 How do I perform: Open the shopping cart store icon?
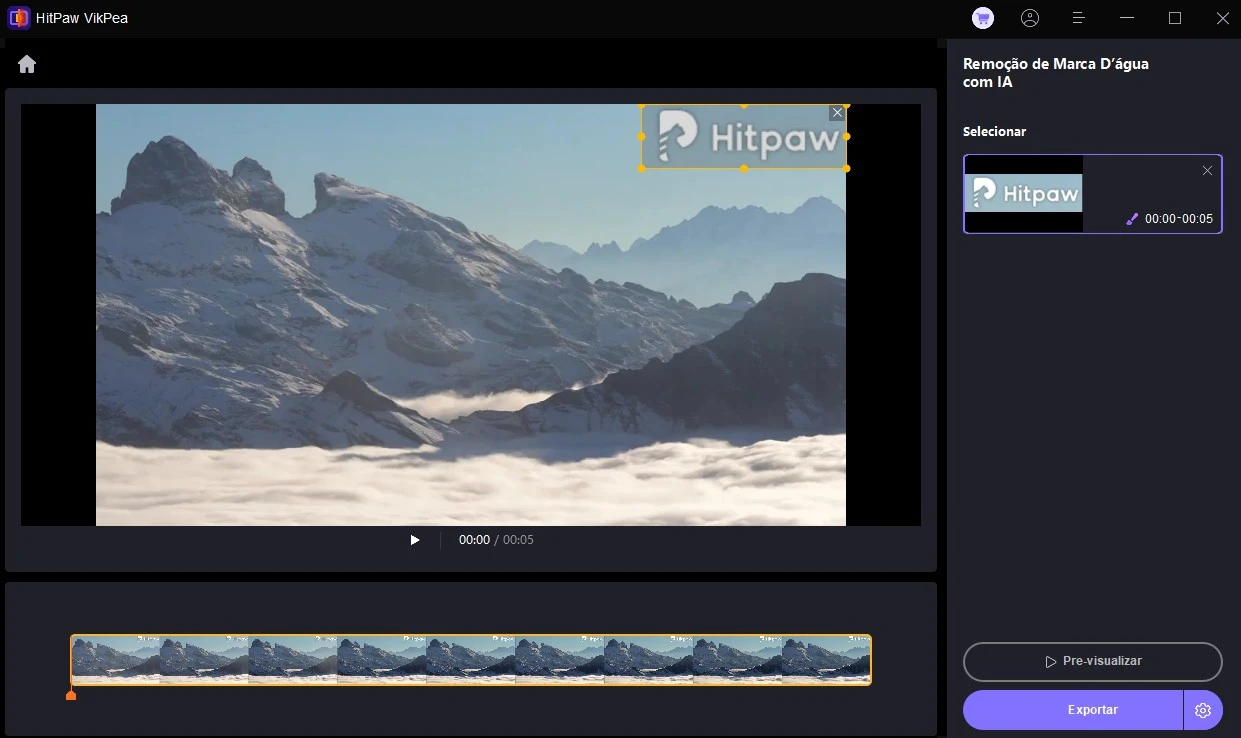tap(982, 18)
